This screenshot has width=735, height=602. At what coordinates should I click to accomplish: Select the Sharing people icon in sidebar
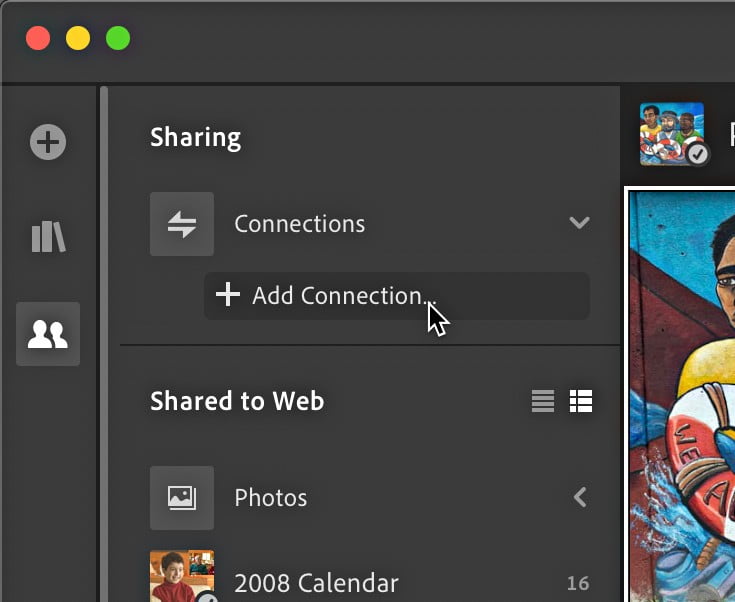tap(48, 334)
